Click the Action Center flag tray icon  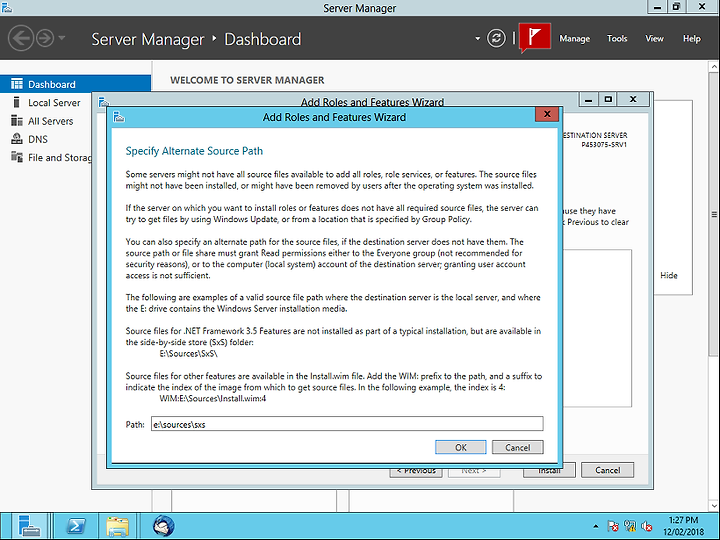613,526
